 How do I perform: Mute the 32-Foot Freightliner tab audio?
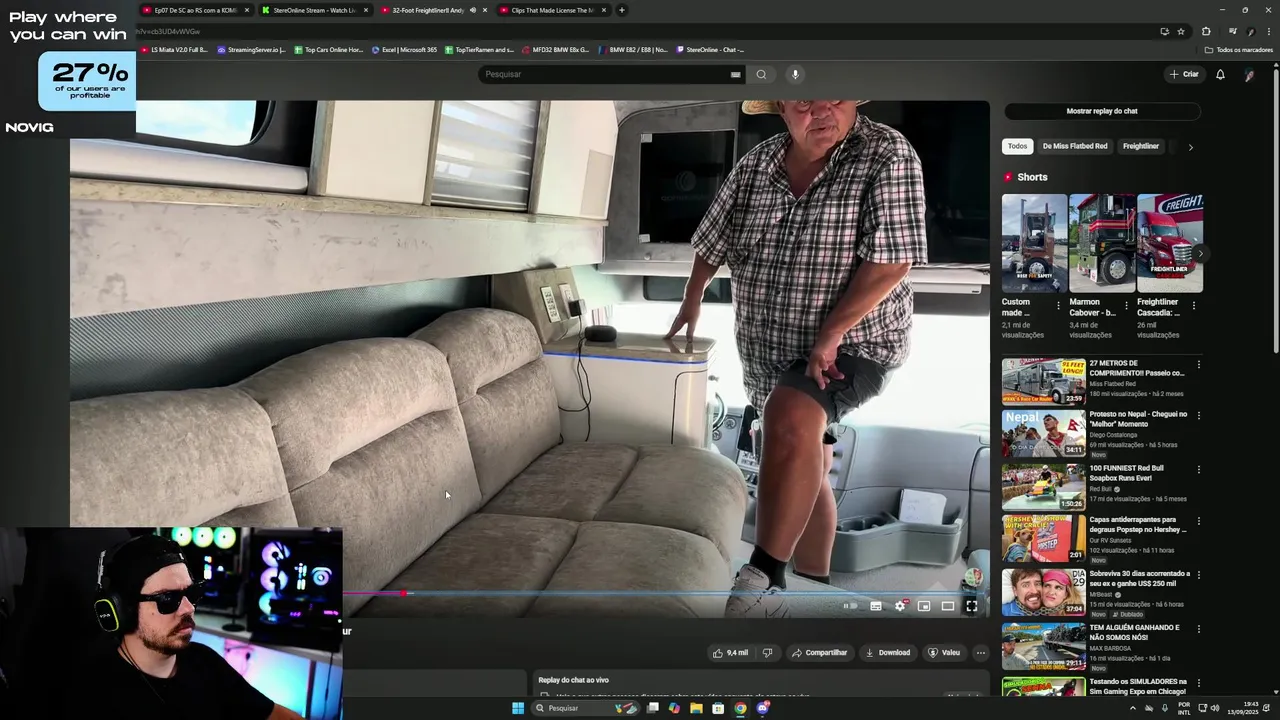point(473,10)
